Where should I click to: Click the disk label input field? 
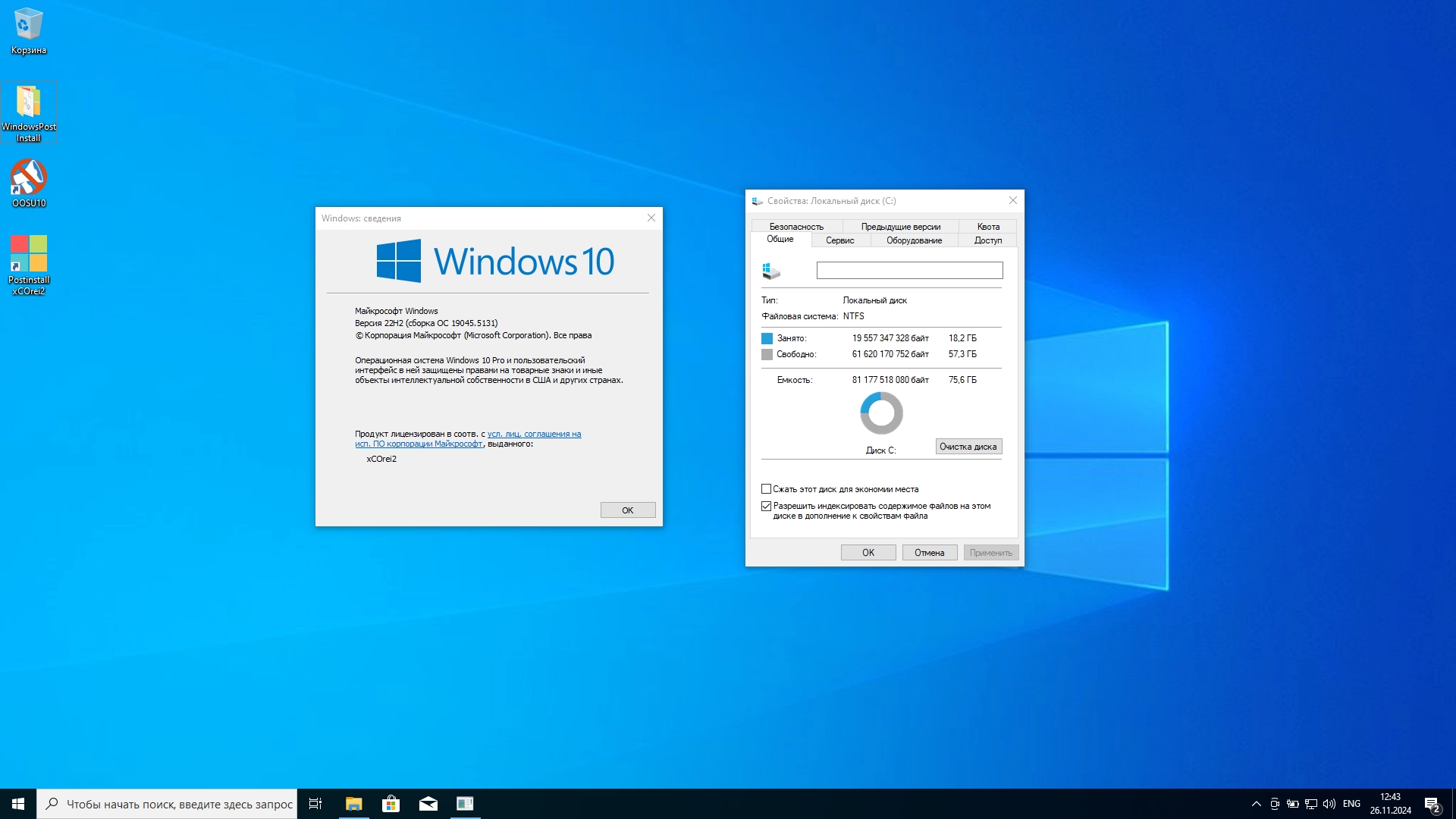[908, 271]
